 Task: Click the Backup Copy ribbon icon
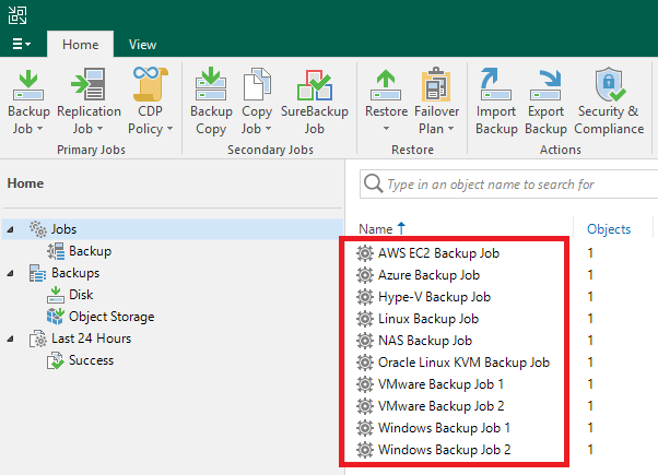pyautogui.click(x=211, y=84)
